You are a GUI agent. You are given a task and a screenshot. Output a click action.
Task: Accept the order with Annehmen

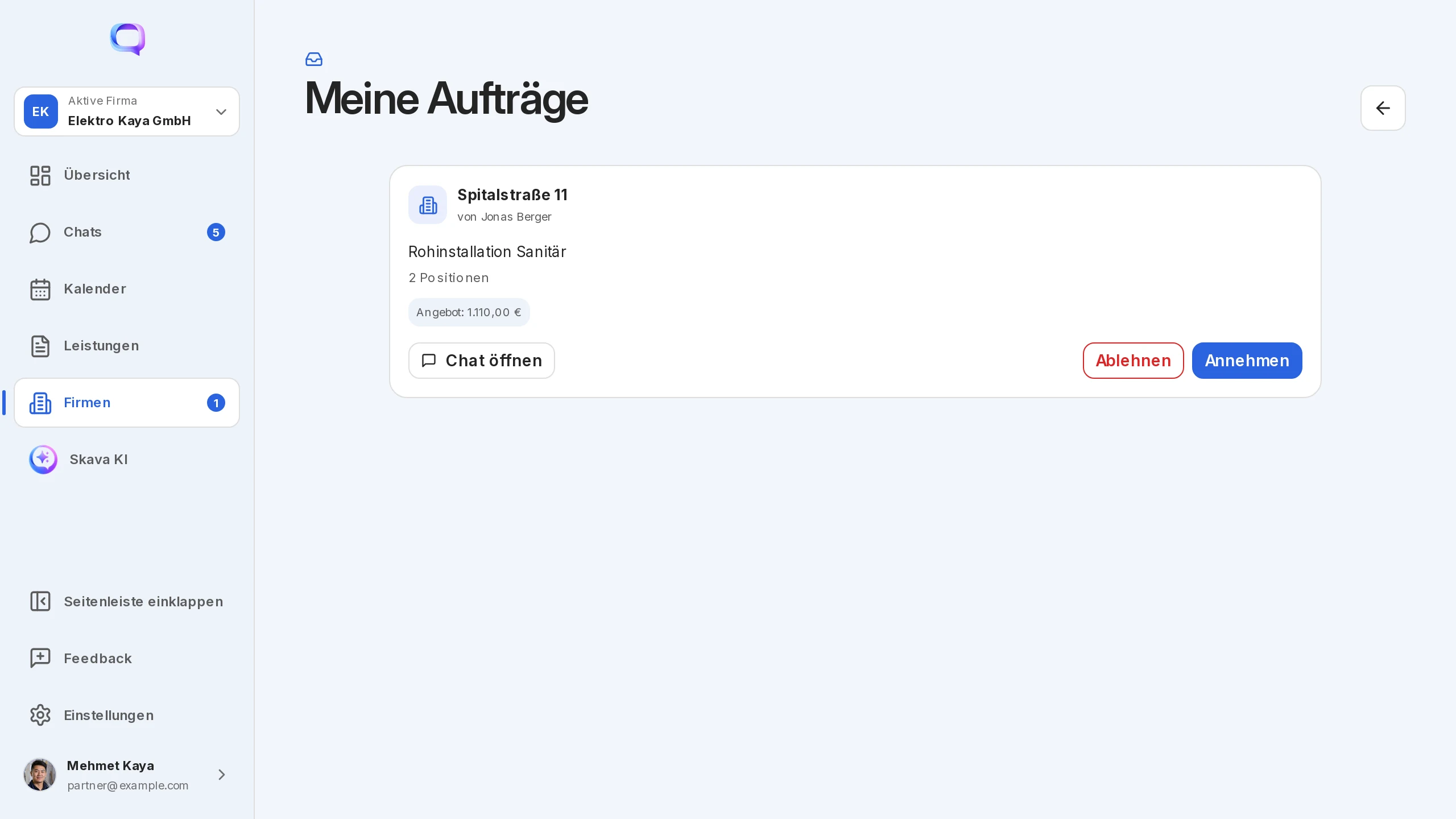tap(1247, 361)
